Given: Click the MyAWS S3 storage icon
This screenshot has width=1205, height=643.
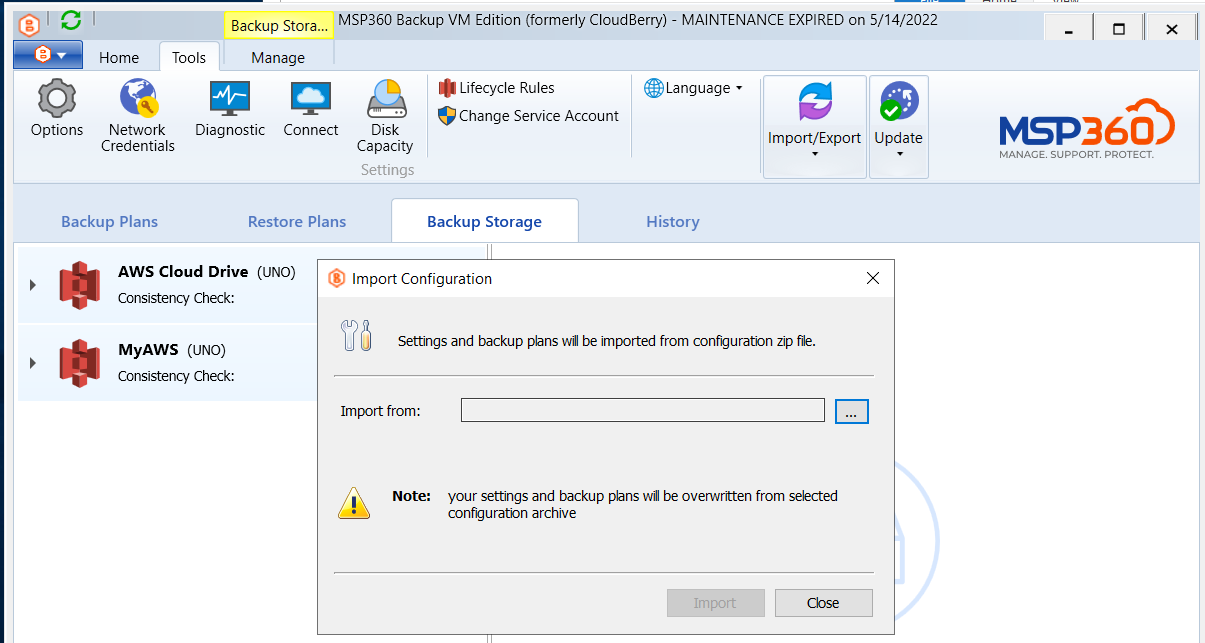Looking at the screenshot, I should coord(79,363).
